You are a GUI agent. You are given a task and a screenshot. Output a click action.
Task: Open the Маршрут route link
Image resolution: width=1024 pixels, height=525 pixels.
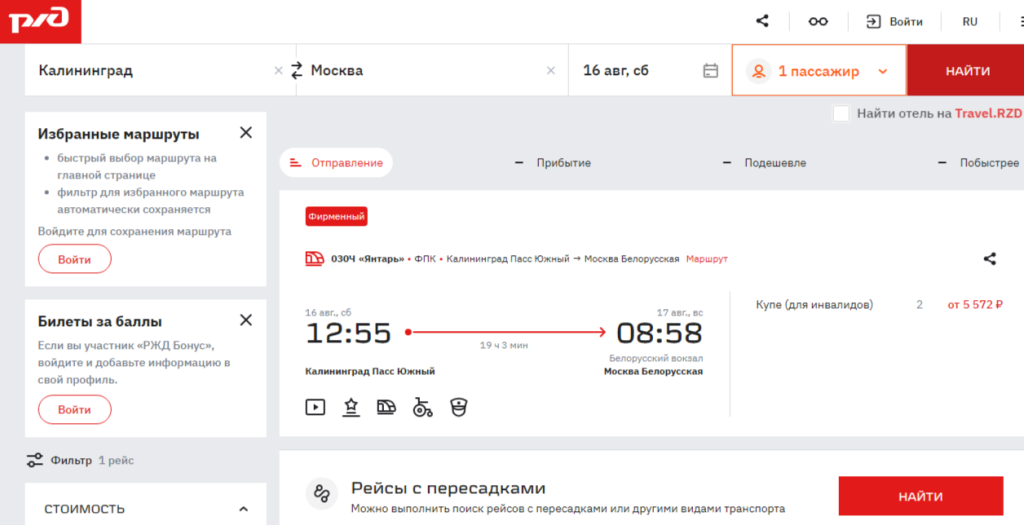coord(707,259)
